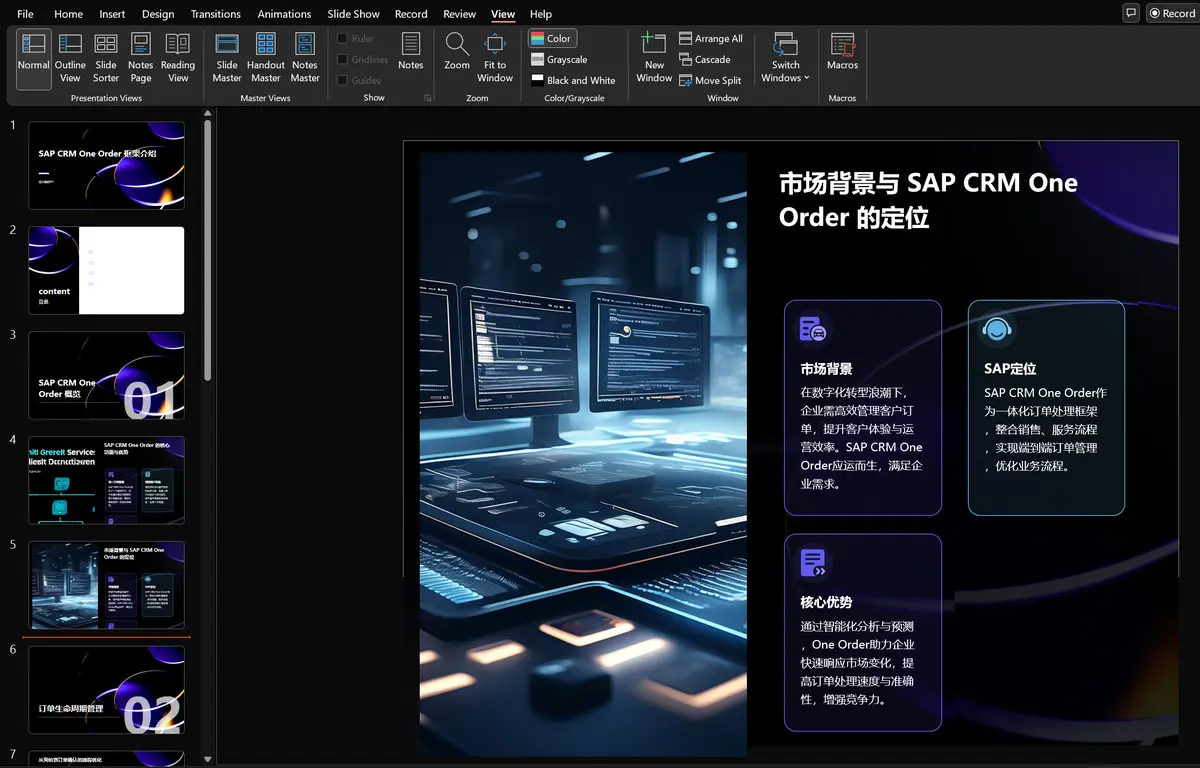1200x768 pixels.
Task: Select slide 4 thumbnail
Action: pos(106,480)
